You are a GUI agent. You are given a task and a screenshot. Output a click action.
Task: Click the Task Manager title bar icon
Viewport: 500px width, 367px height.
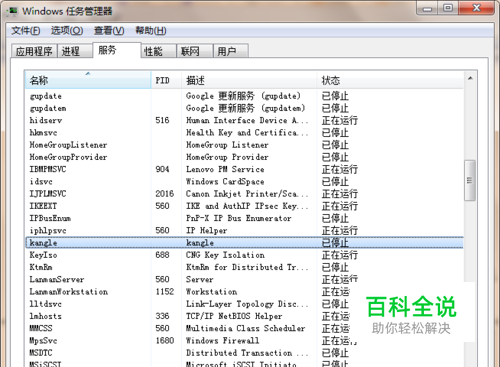13,11
